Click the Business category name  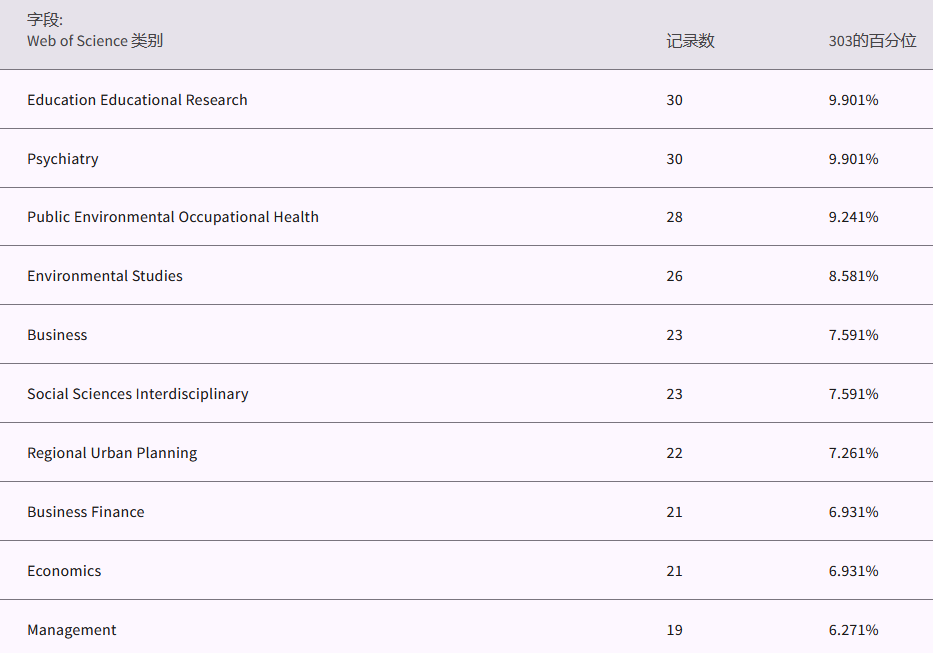(57, 335)
